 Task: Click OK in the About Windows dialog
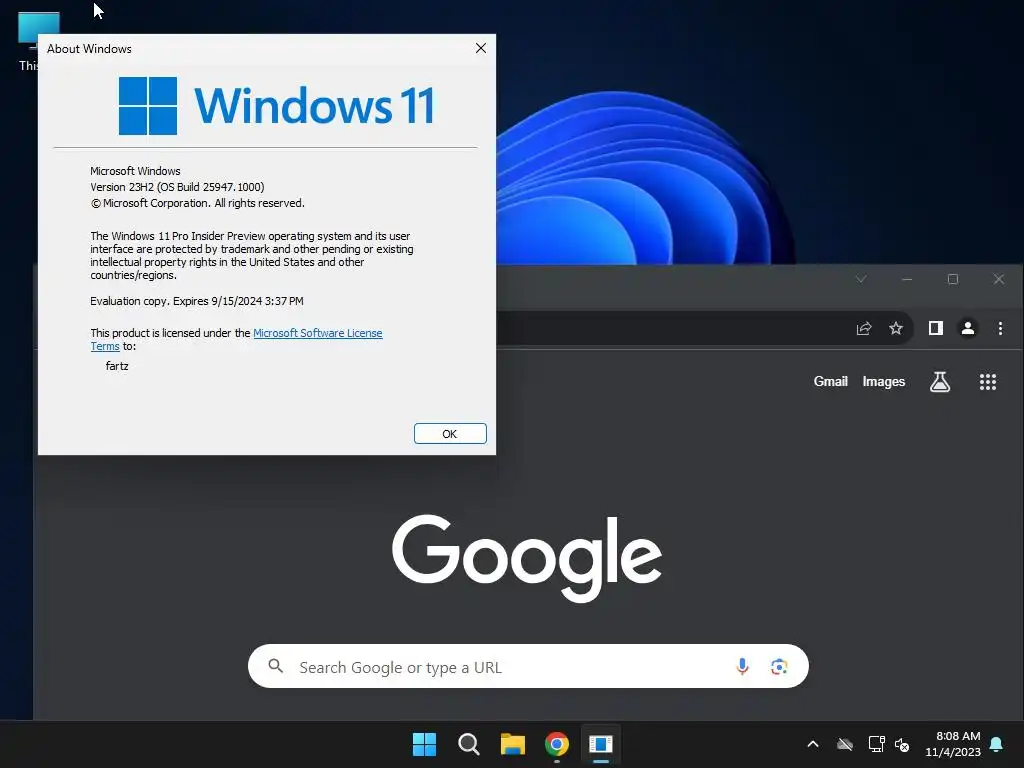click(450, 434)
